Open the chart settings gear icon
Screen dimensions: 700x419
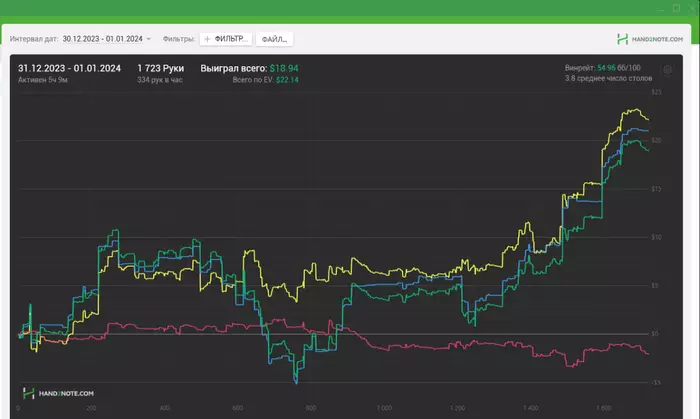pos(667,70)
